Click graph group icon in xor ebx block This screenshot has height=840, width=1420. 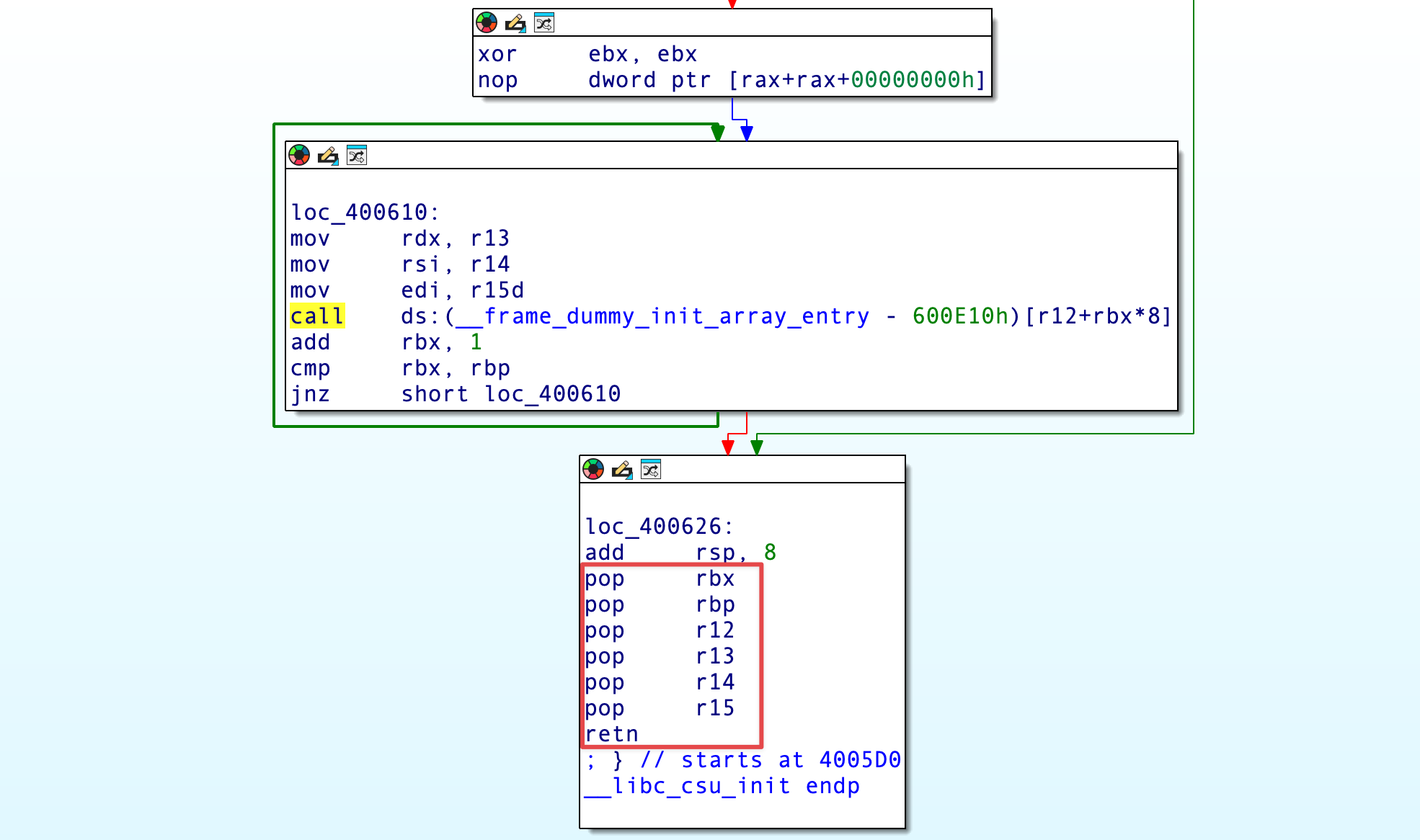544,23
